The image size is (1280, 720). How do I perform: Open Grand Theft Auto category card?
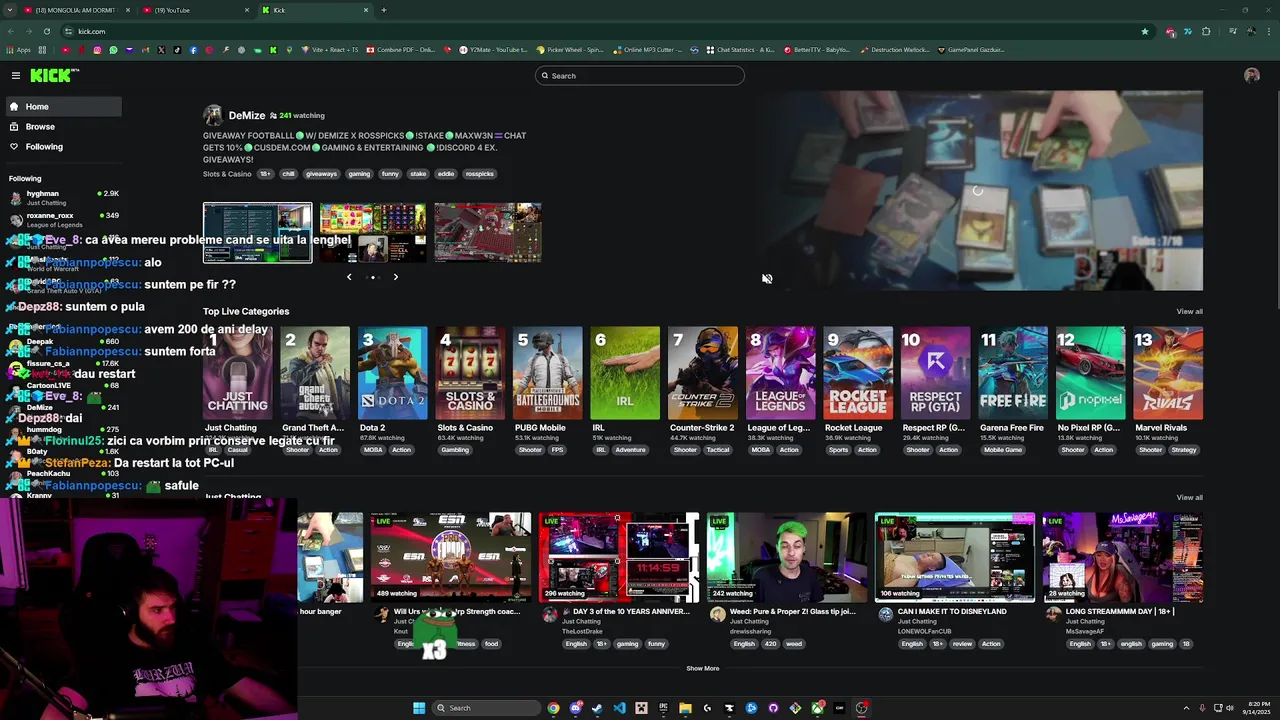point(315,373)
